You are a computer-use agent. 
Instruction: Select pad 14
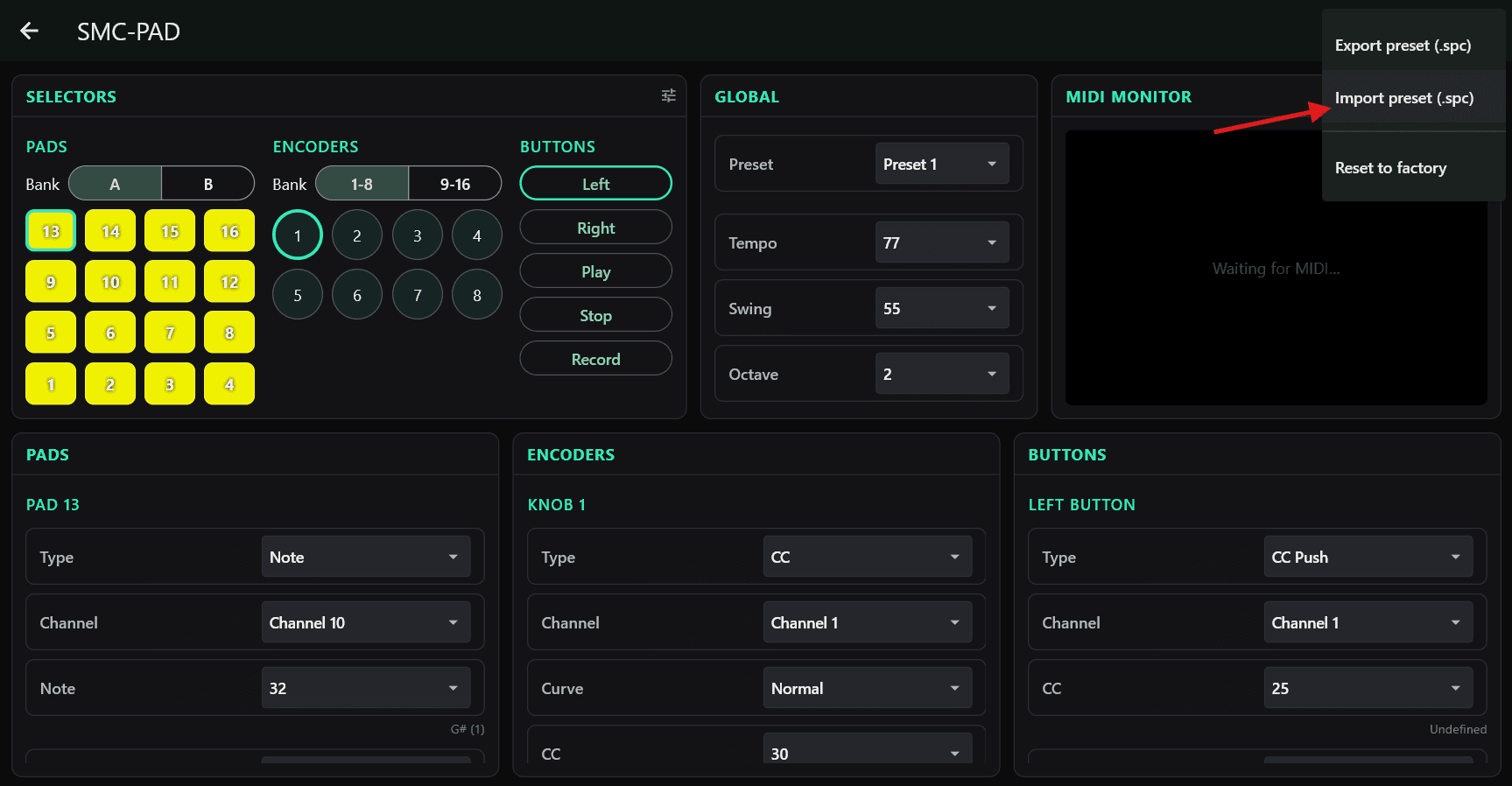(110, 231)
